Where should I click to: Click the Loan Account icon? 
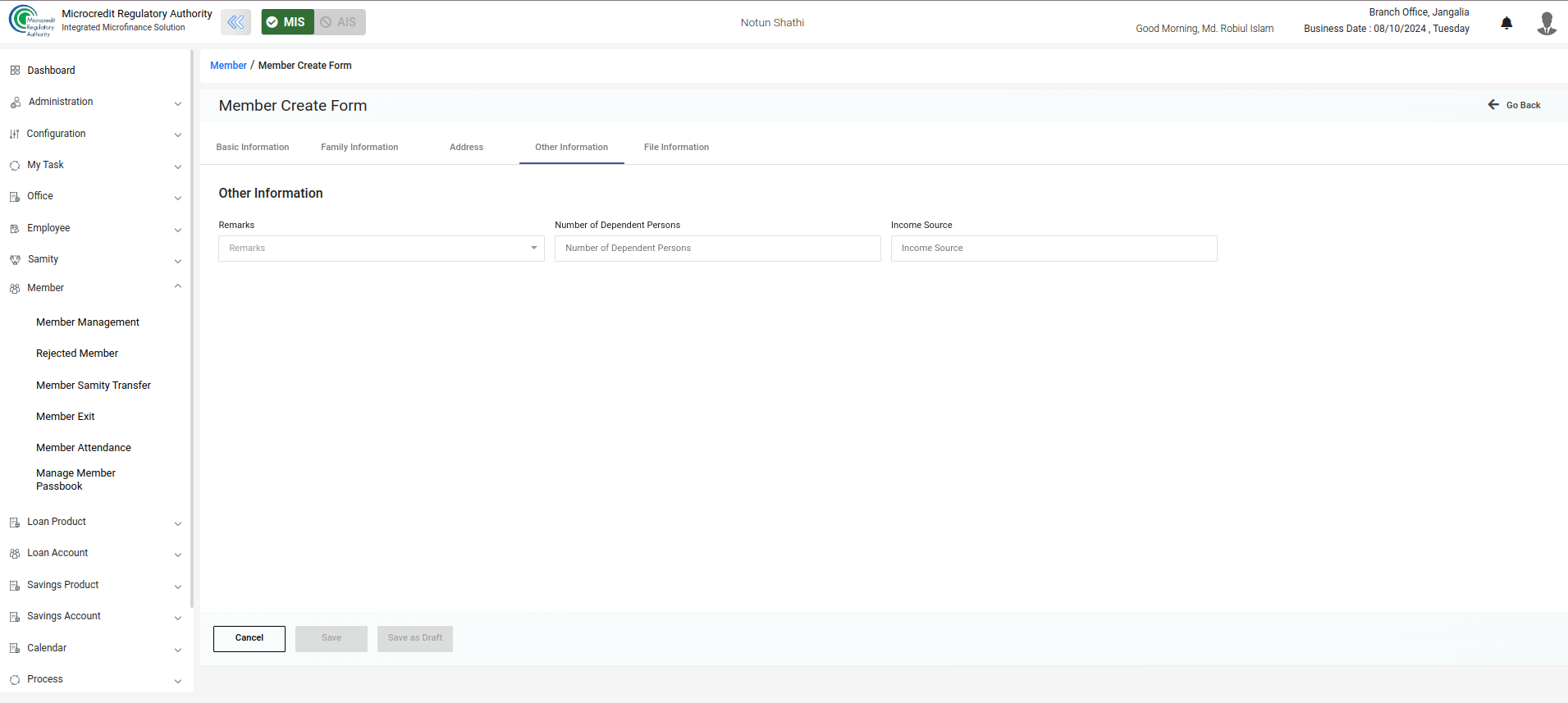click(15, 554)
